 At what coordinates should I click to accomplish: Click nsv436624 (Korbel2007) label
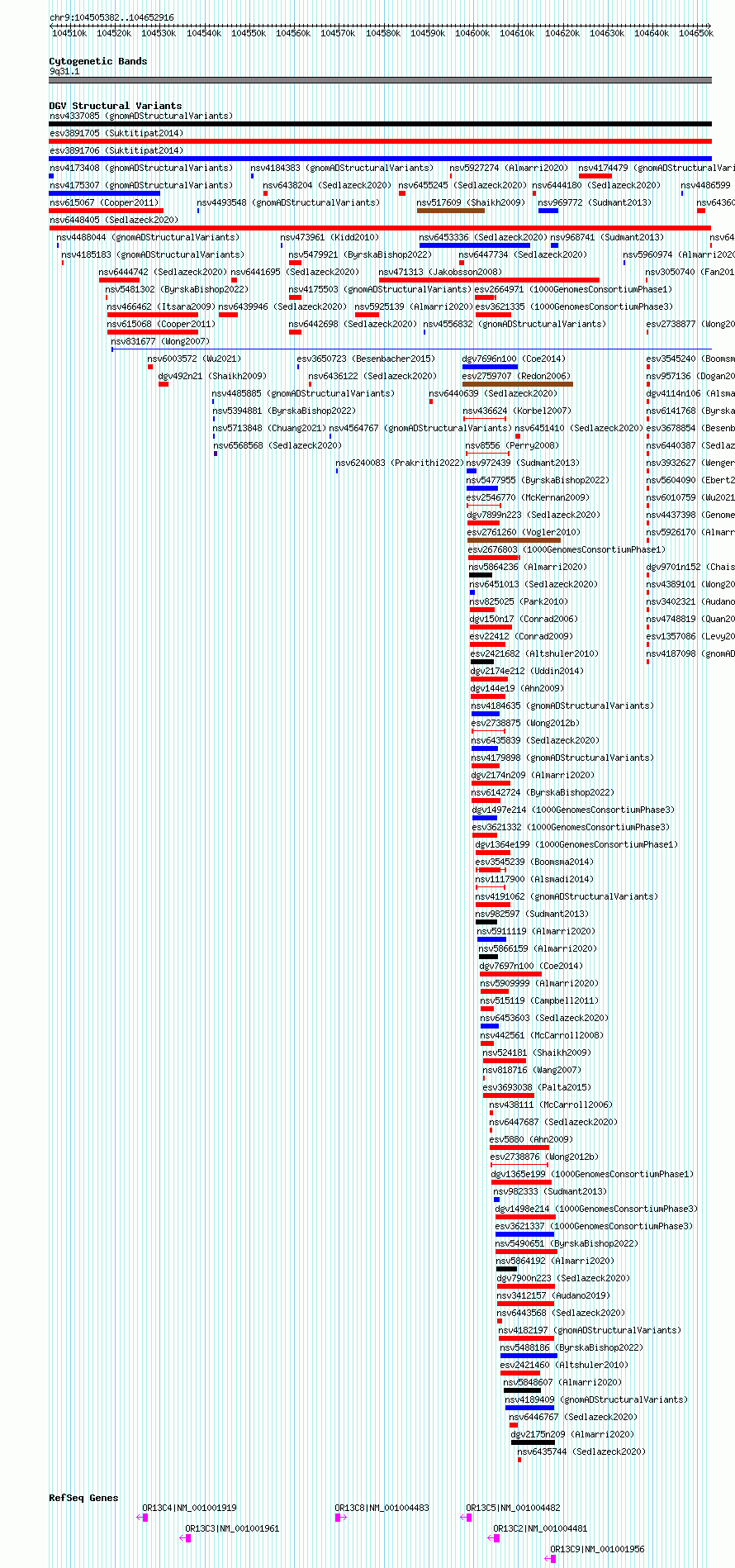click(x=517, y=411)
